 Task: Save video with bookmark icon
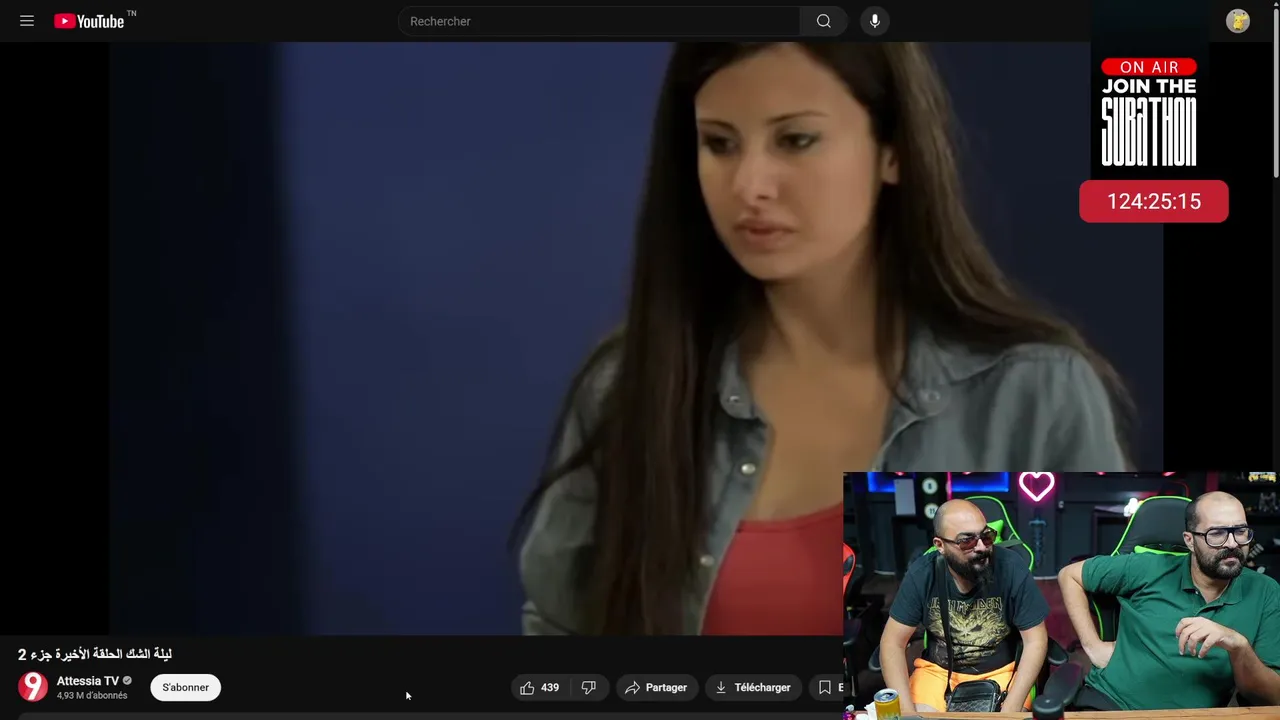click(826, 687)
